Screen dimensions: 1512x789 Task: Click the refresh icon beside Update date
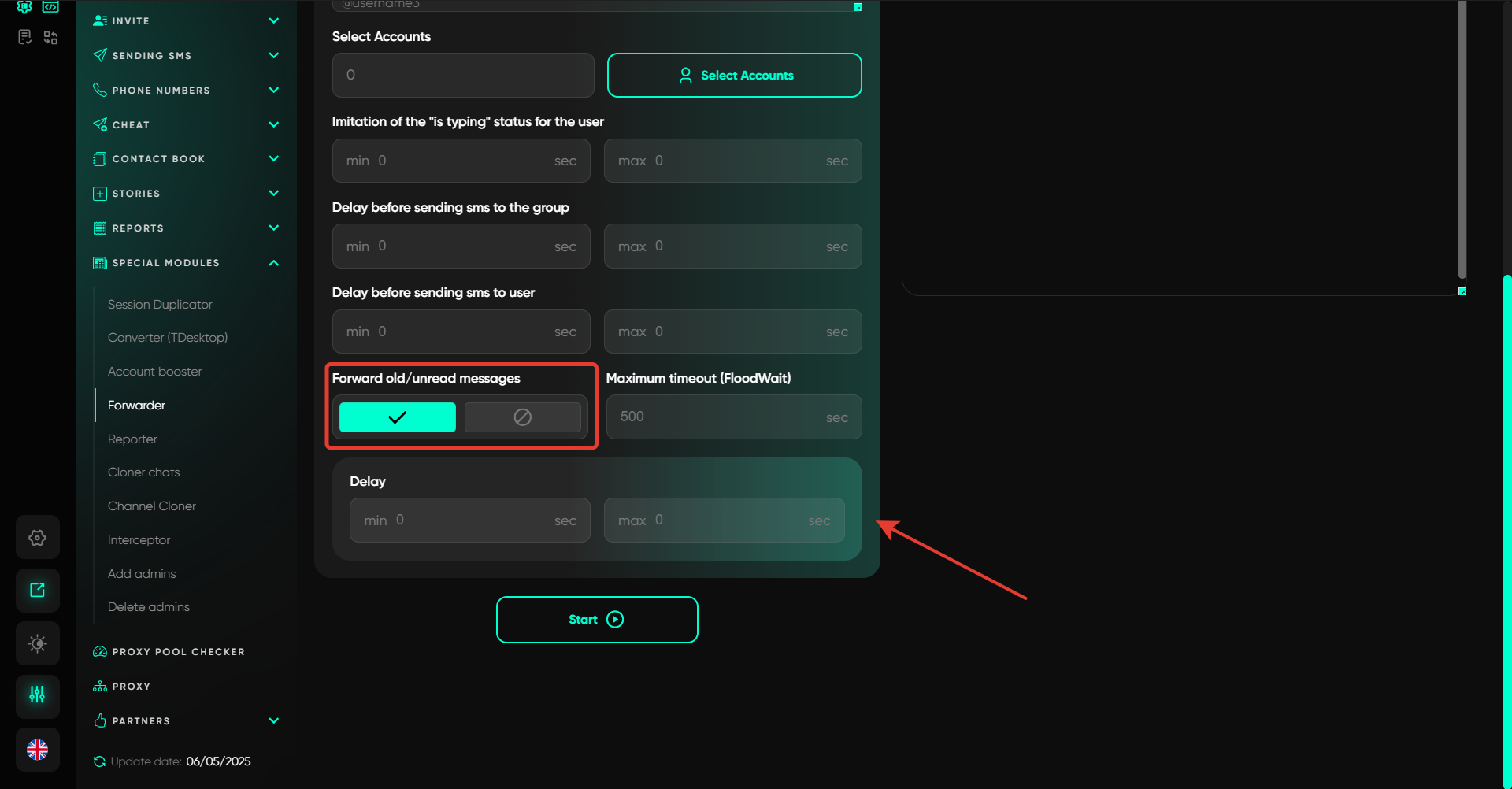(99, 761)
